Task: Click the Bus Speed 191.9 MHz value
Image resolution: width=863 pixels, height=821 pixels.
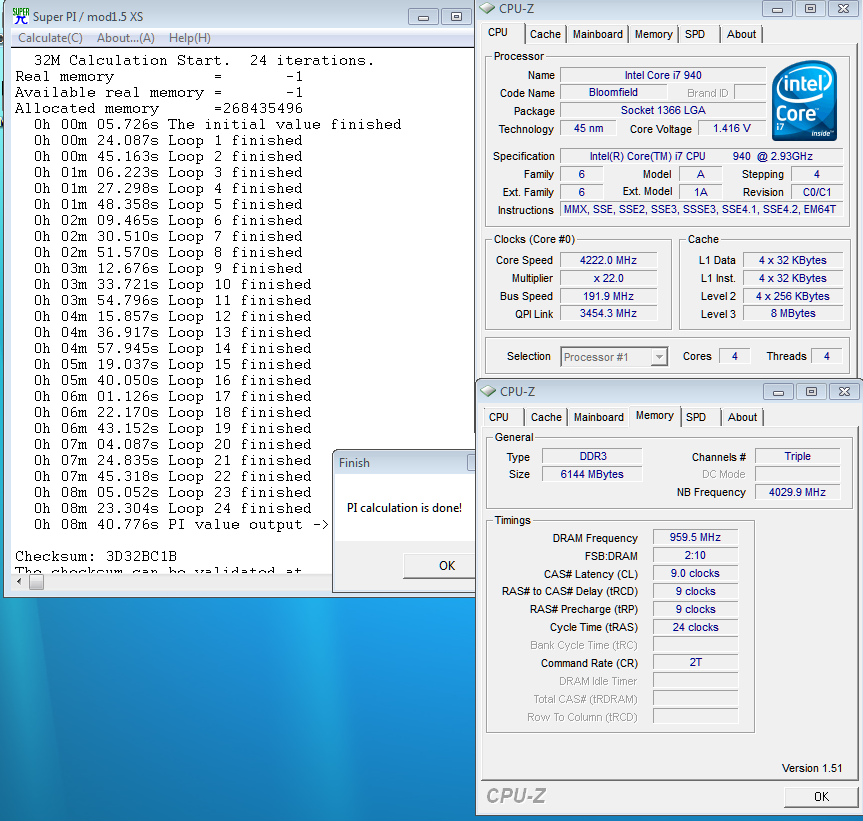Action: pos(608,296)
